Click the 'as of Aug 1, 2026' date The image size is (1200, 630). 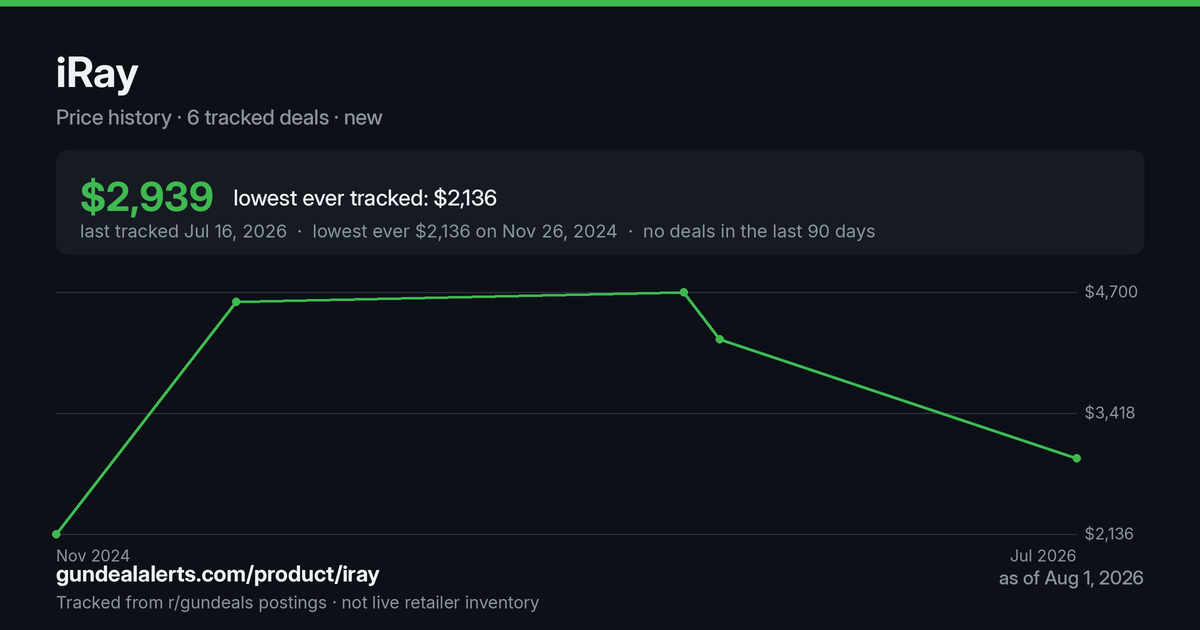click(x=1071, y=578)
